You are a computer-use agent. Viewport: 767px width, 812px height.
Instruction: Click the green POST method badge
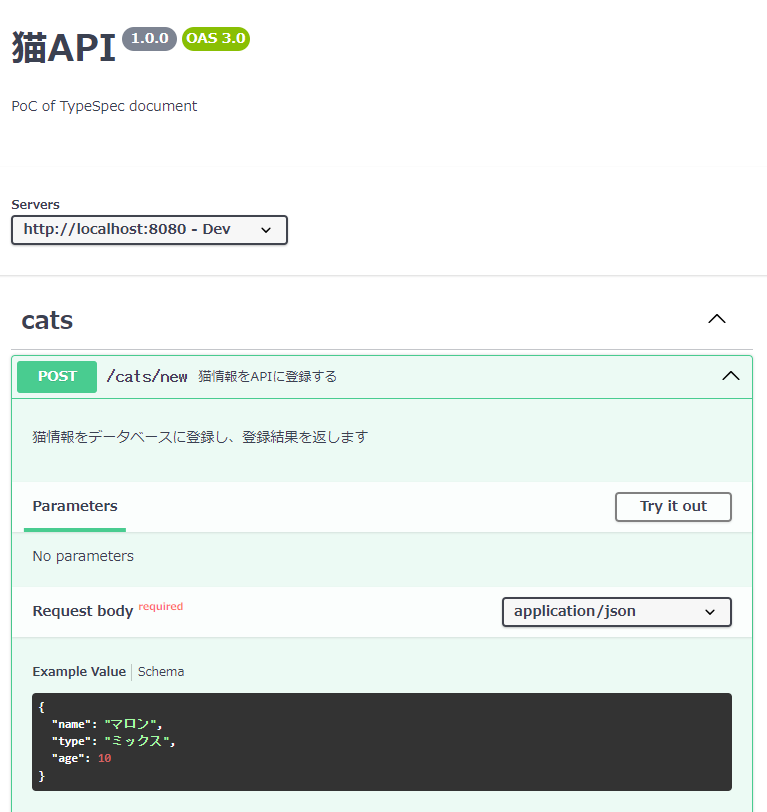(56, 376)
